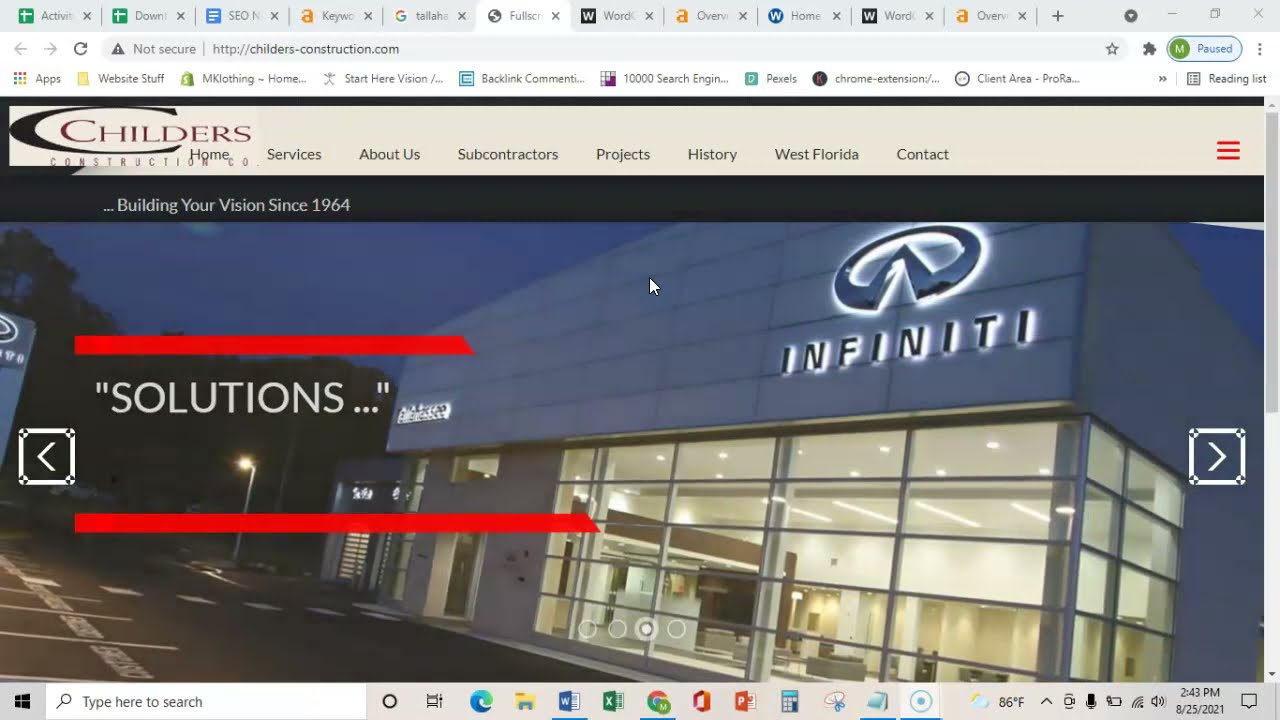Open the Home nav menu item
1280x720 pixels.
point(209,154)
